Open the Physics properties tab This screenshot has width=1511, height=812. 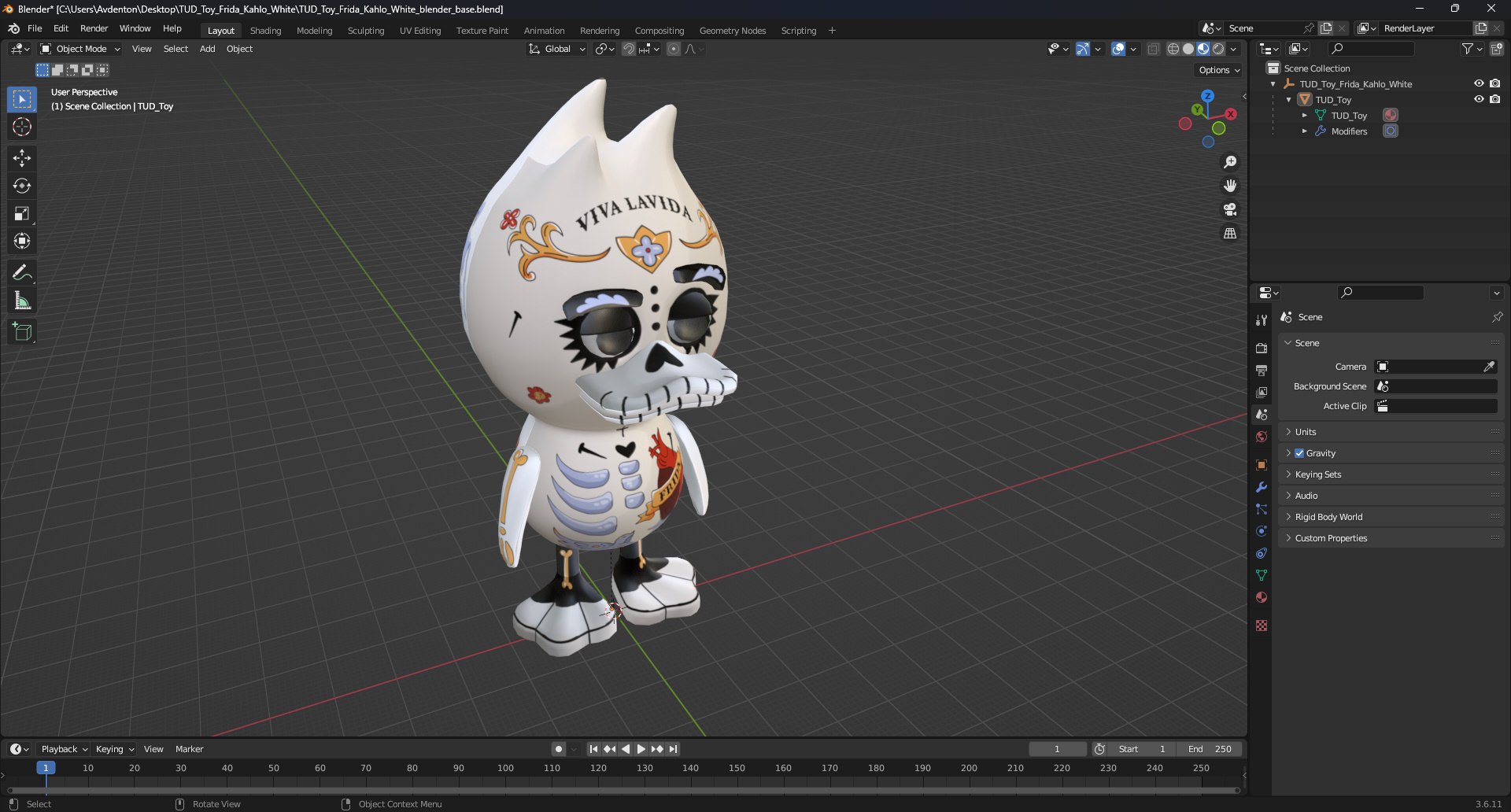tap(1262, 531)
